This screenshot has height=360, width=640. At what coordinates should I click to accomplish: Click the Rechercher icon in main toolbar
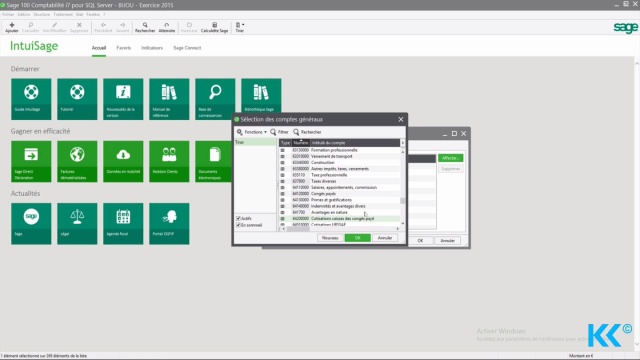tap(145, 27)
